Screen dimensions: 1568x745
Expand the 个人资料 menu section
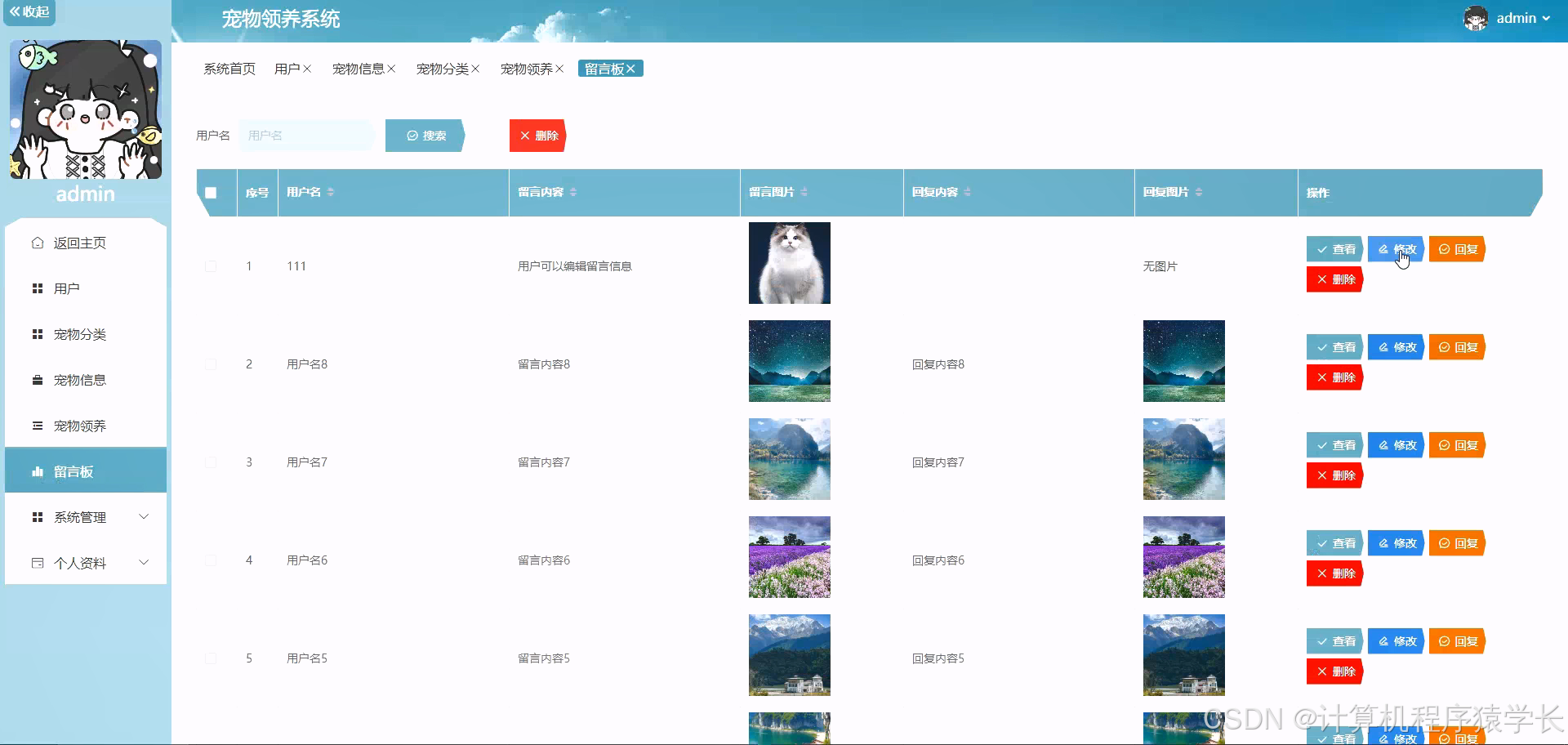click(82, 562)
